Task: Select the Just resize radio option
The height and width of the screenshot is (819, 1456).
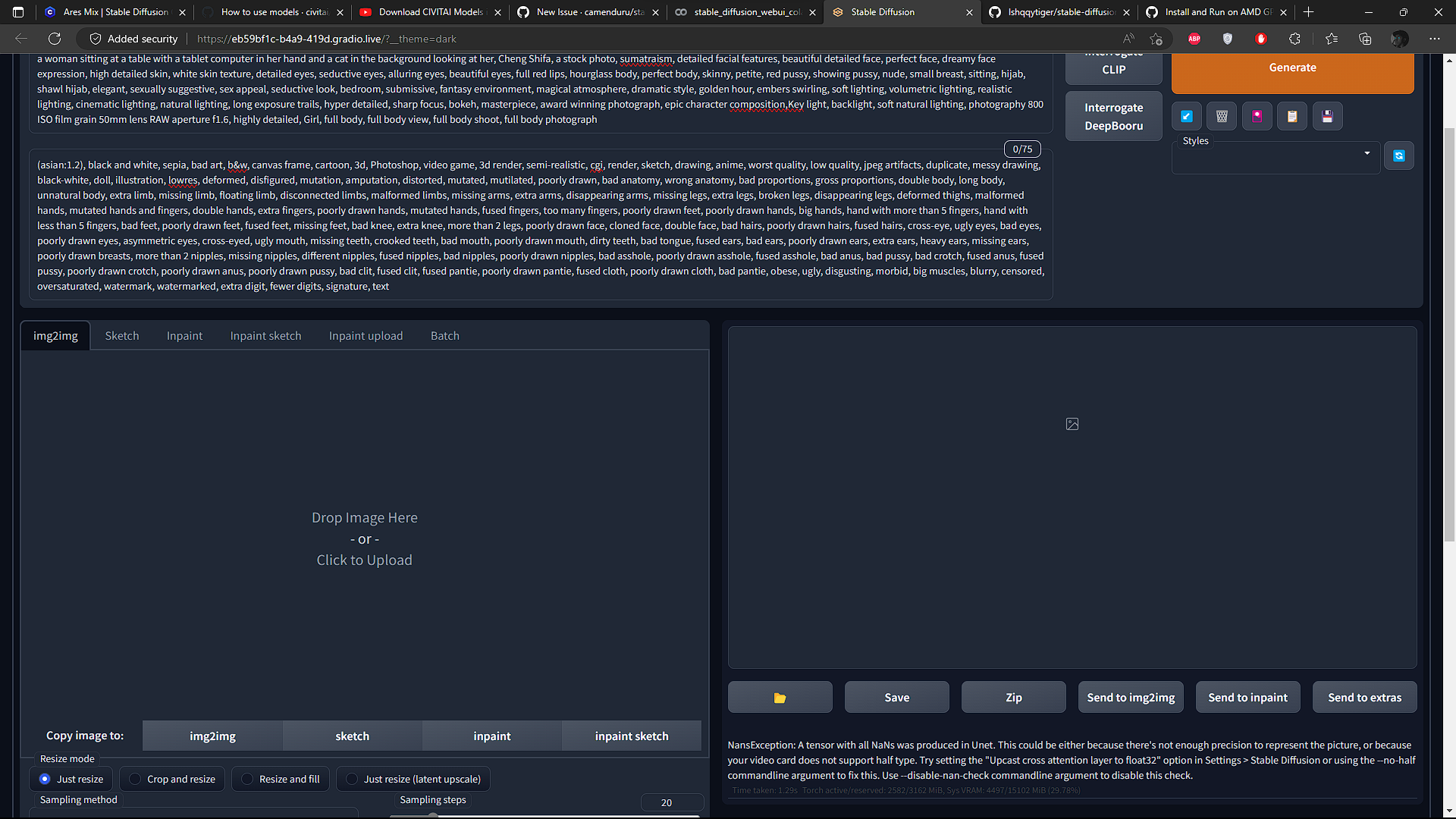Action: click(x=45, y=779)
